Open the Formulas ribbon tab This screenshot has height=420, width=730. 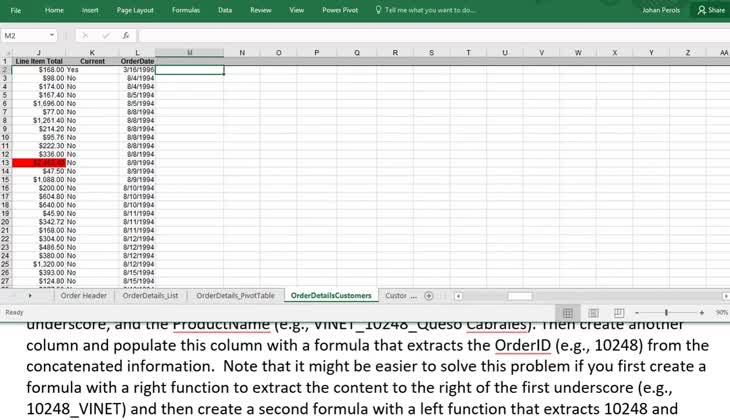coord(185,10)
